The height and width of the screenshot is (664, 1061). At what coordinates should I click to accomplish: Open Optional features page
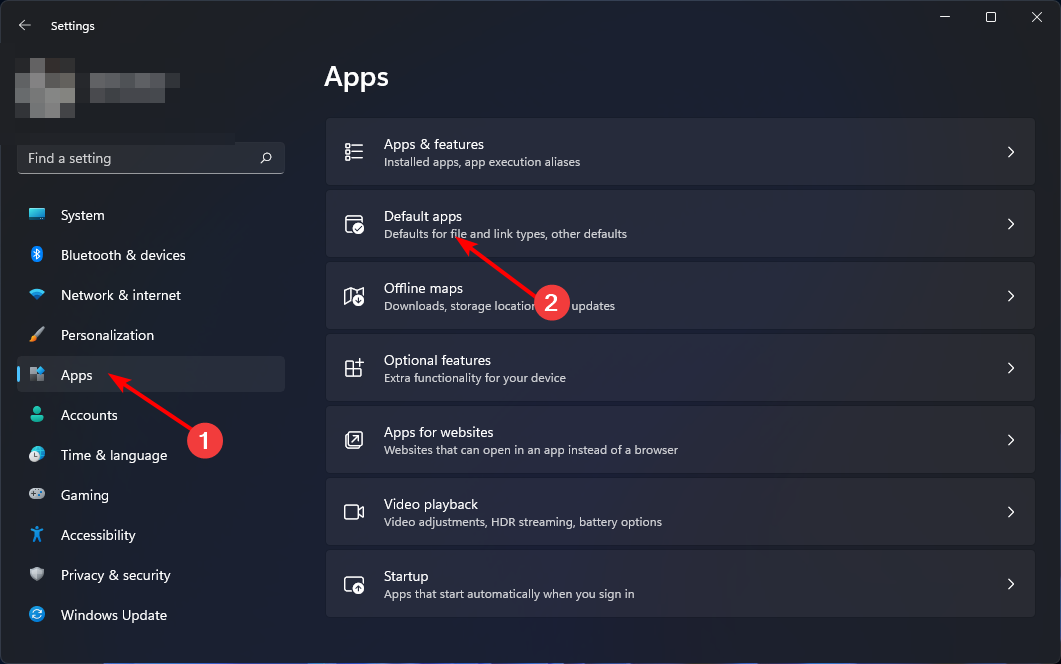pyautogui.click(x=680, y=368)
